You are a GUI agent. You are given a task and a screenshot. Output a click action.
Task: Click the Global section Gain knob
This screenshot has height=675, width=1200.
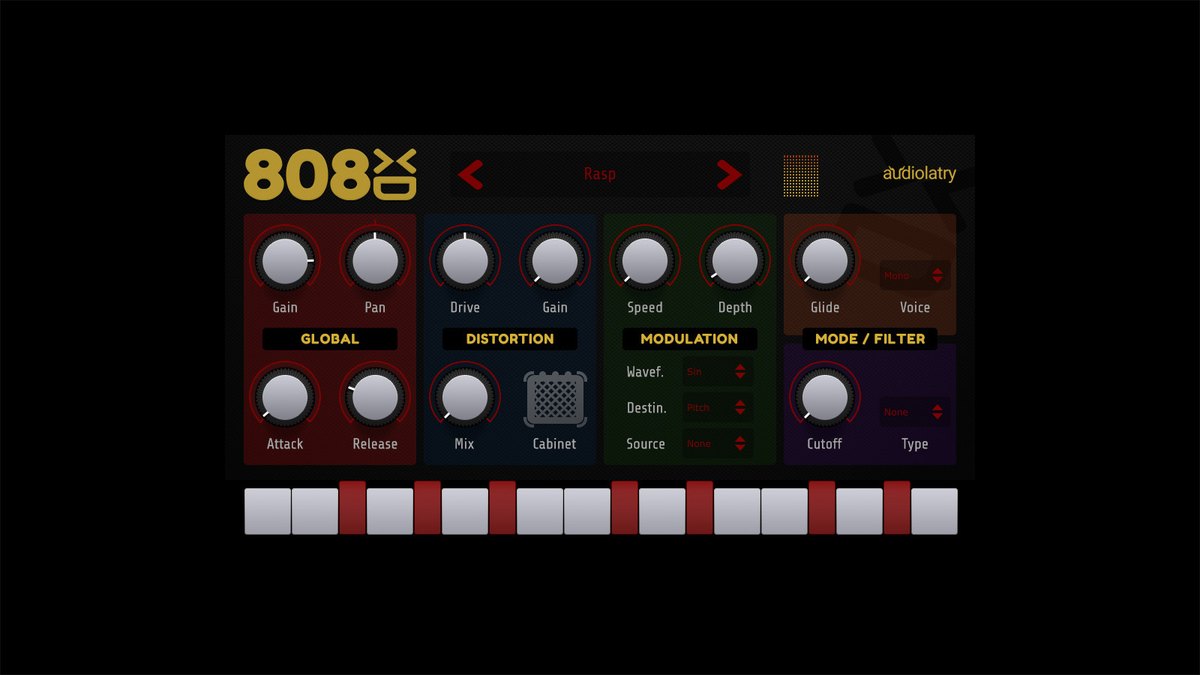click(x=285, y=260)
